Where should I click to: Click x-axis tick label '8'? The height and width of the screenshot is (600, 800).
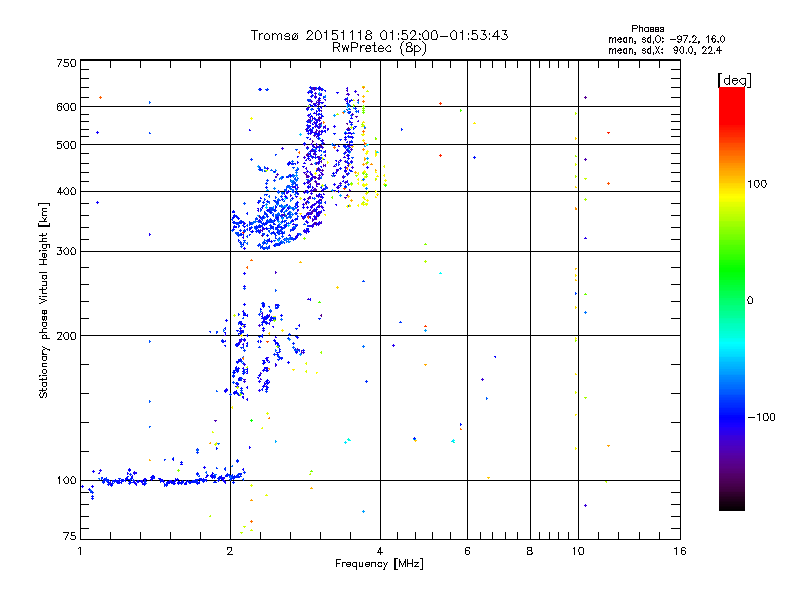530,551
